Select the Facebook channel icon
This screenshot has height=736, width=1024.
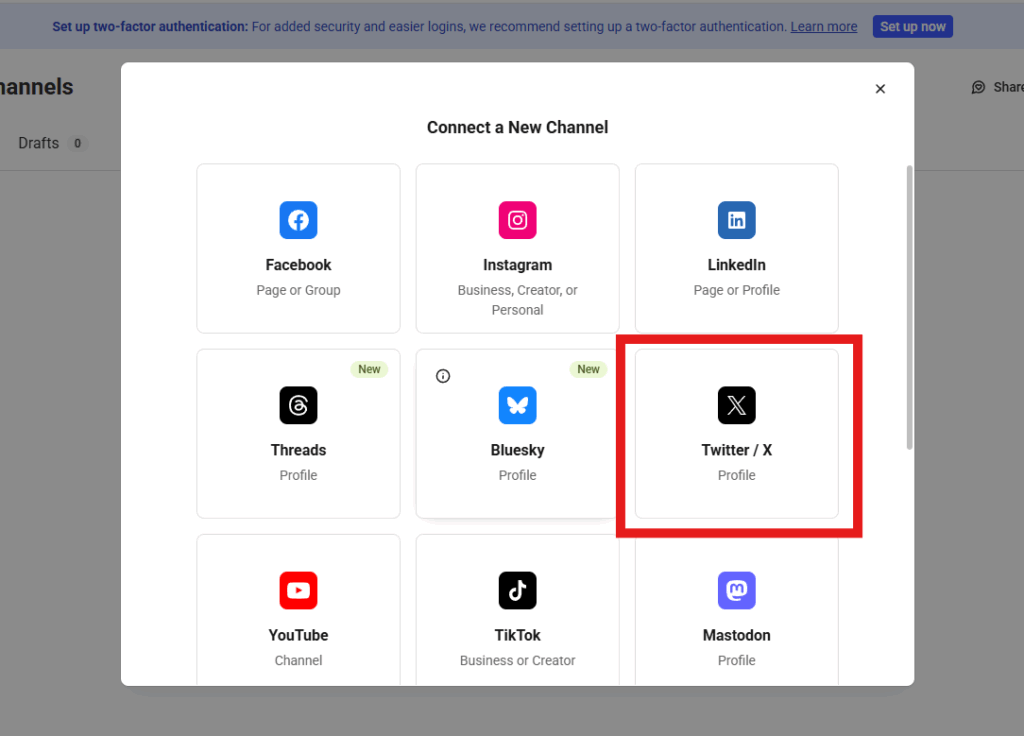pyautogui.click(x=298, y=220)
